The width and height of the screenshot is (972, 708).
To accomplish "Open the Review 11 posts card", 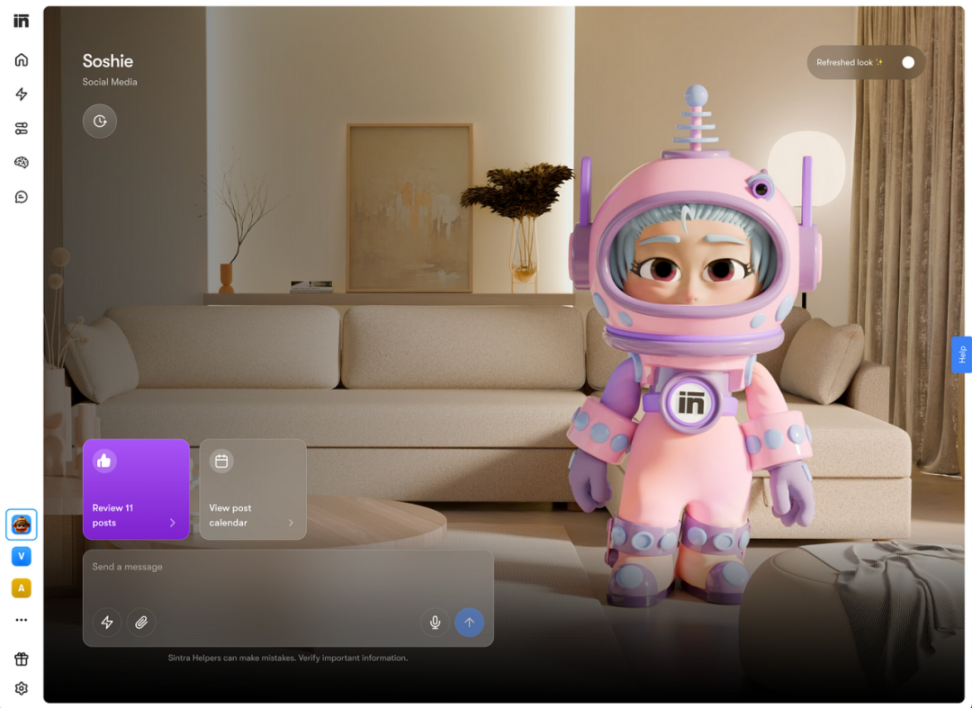I will (136, 489).
